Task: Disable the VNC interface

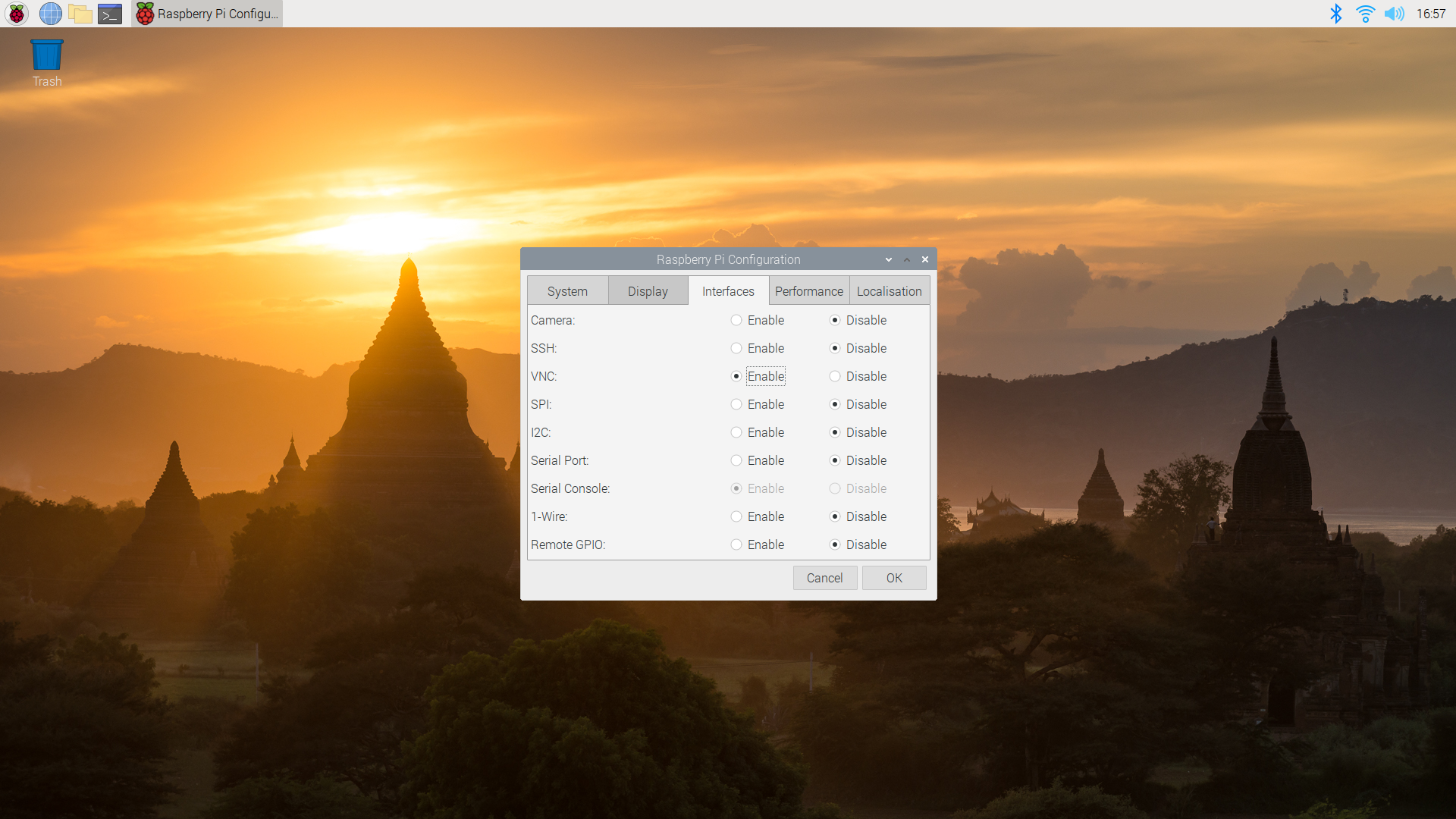Action: (835, 376)
